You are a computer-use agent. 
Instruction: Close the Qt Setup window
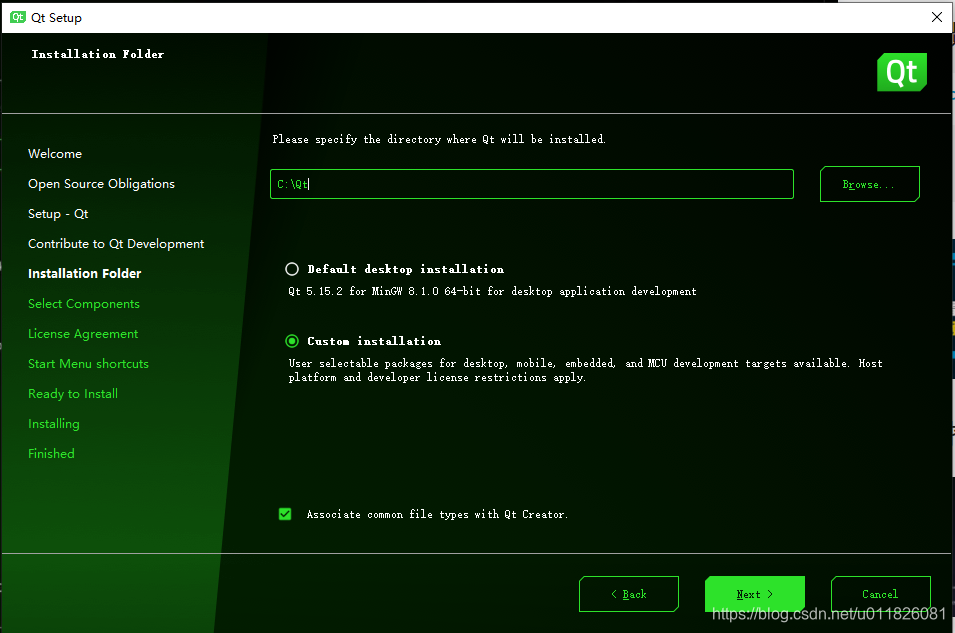point(937,17)
